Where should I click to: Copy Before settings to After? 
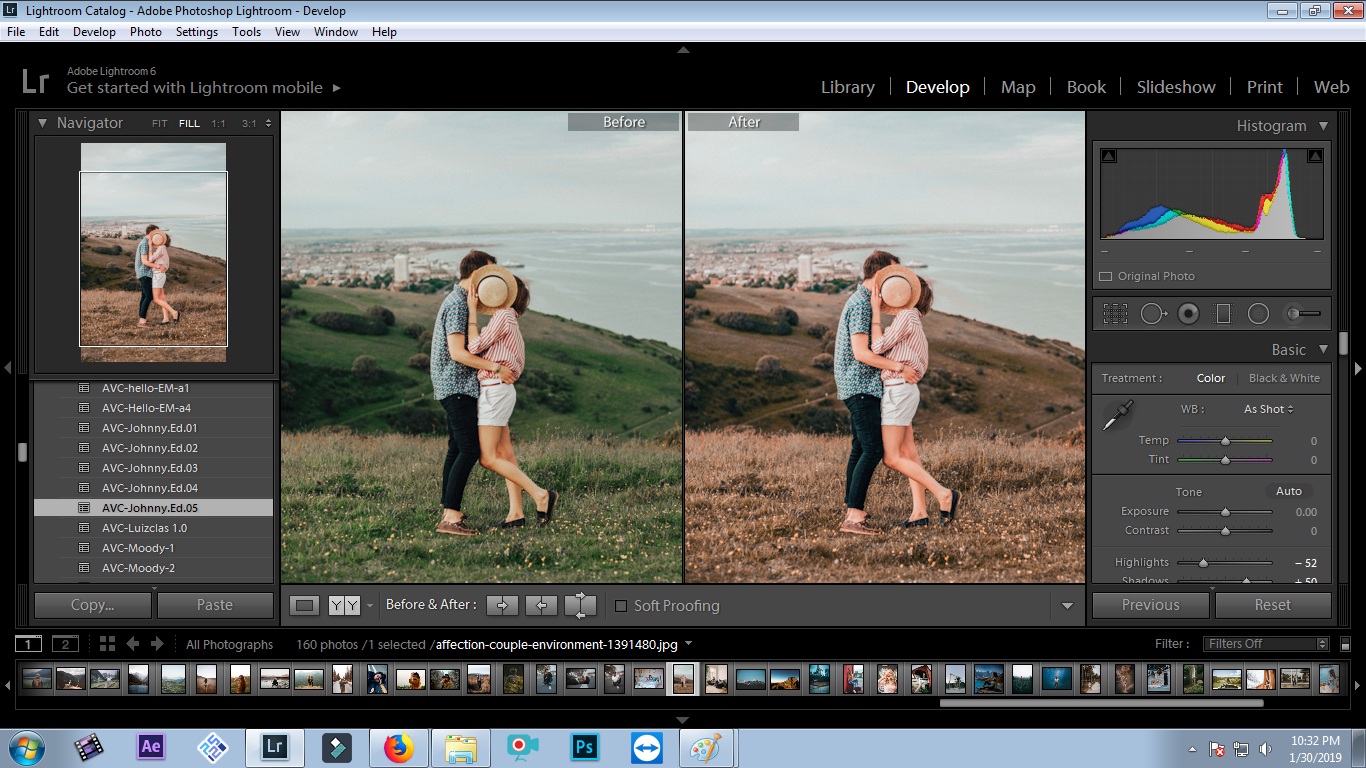pos(503,605)
